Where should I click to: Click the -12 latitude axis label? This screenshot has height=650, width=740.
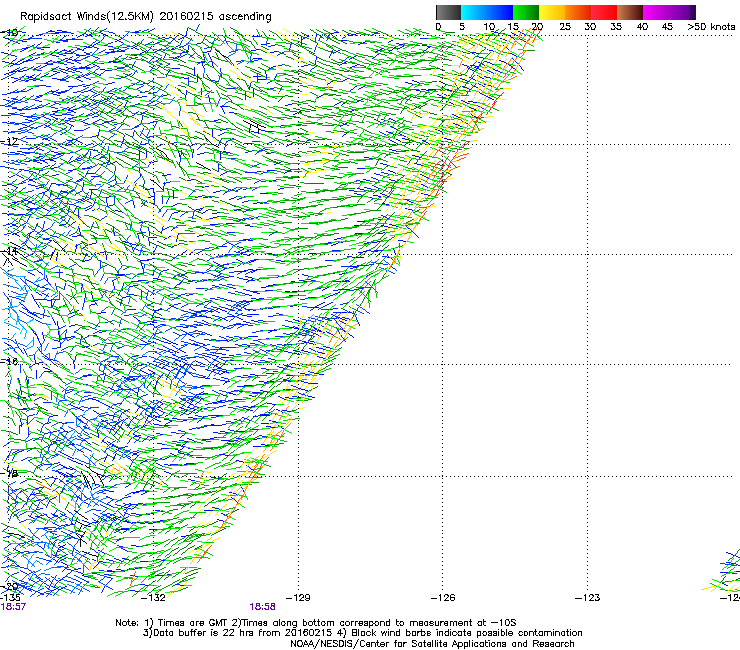pyautogui.click(x=9, y=142)
